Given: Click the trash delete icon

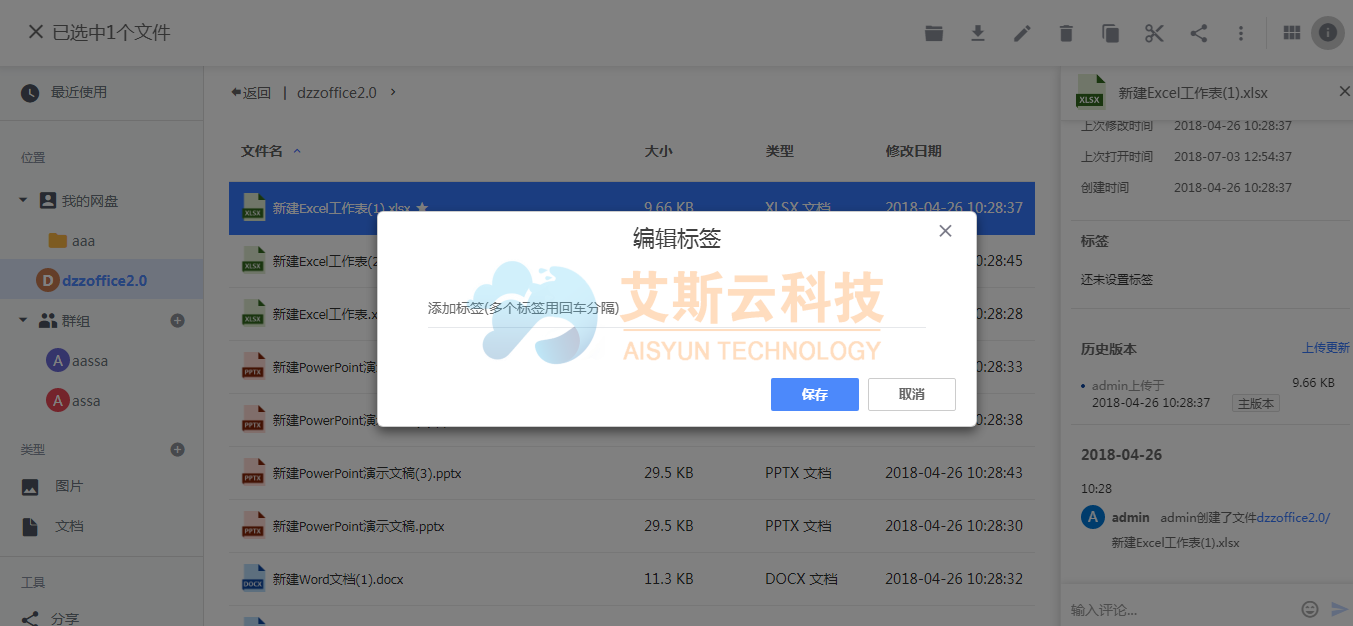Looking at the screenshot, I should [1066, 33].
